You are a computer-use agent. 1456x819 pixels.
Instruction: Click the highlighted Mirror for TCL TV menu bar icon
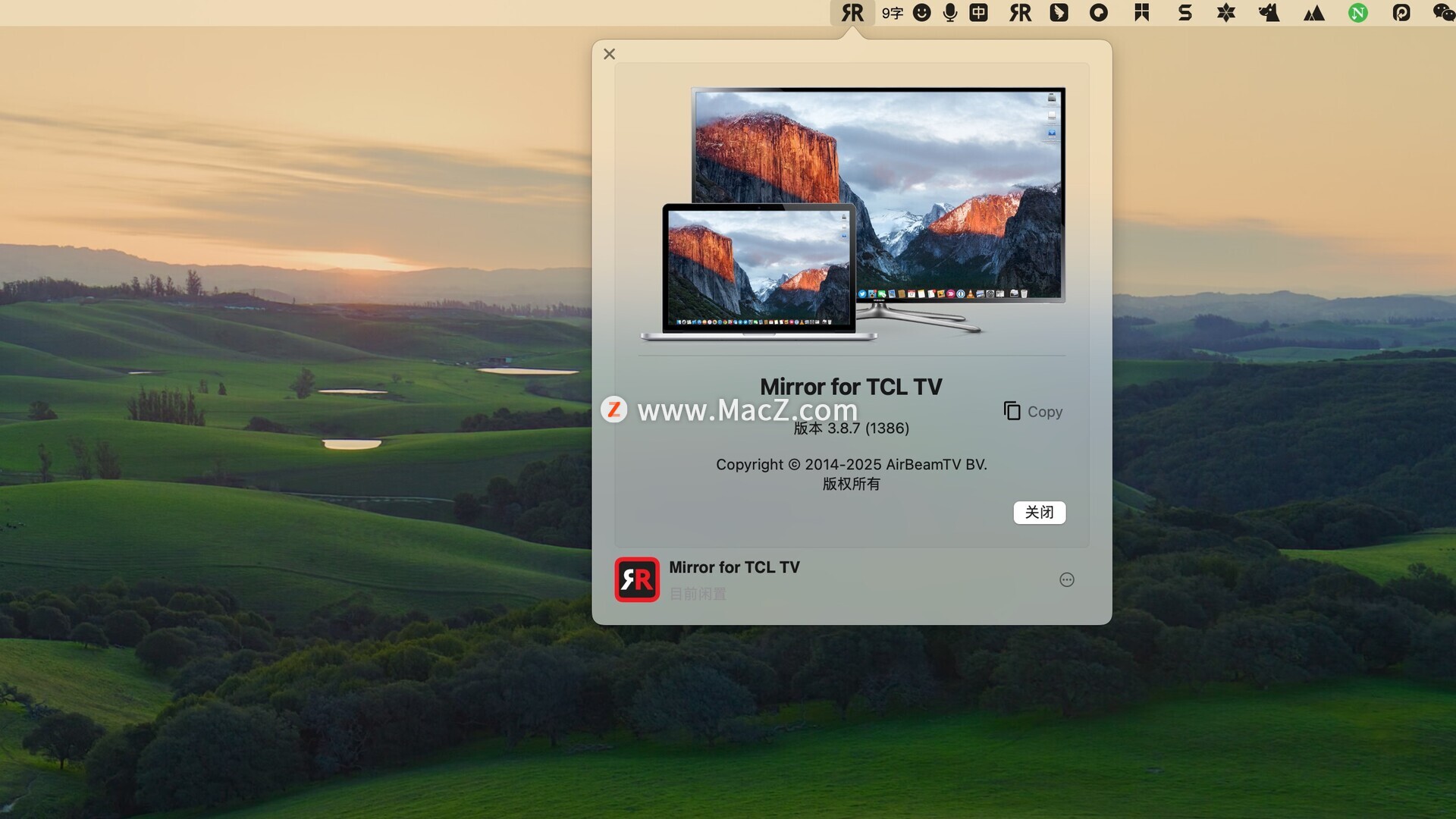click(852, 13)
